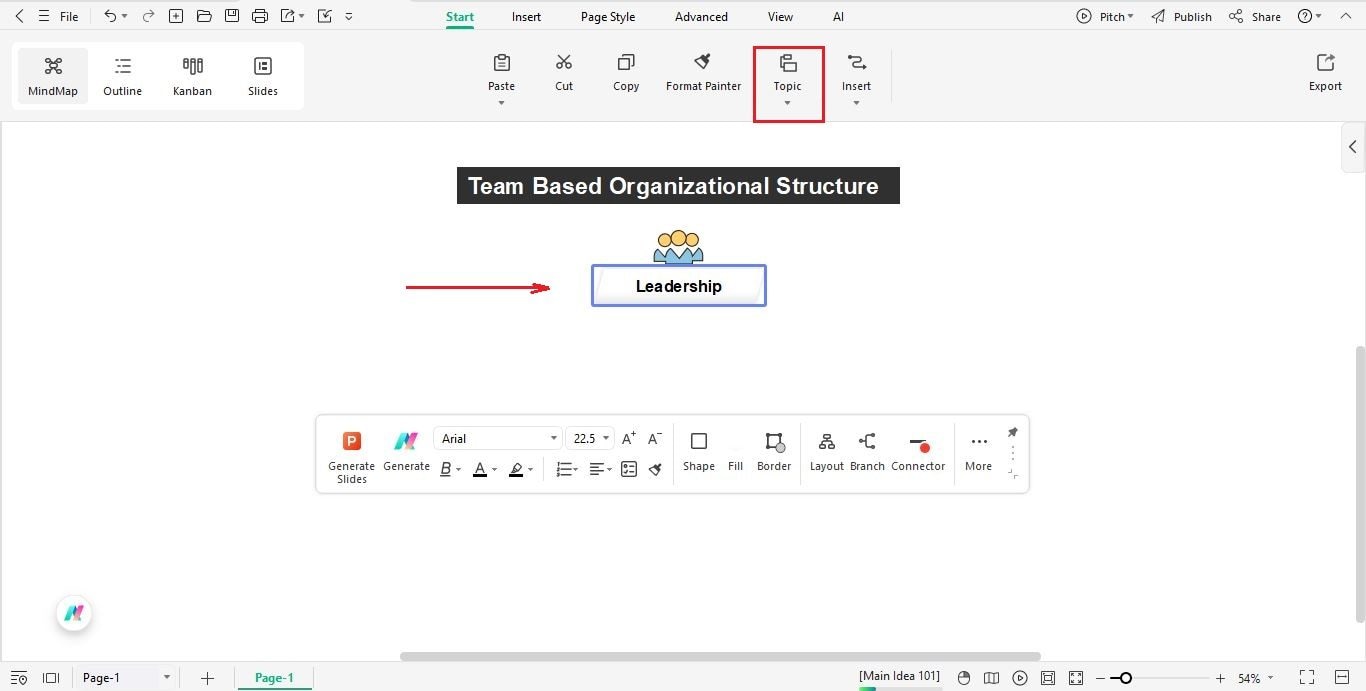Open the File menu
1366x691 pixels.
pos(69,17)
